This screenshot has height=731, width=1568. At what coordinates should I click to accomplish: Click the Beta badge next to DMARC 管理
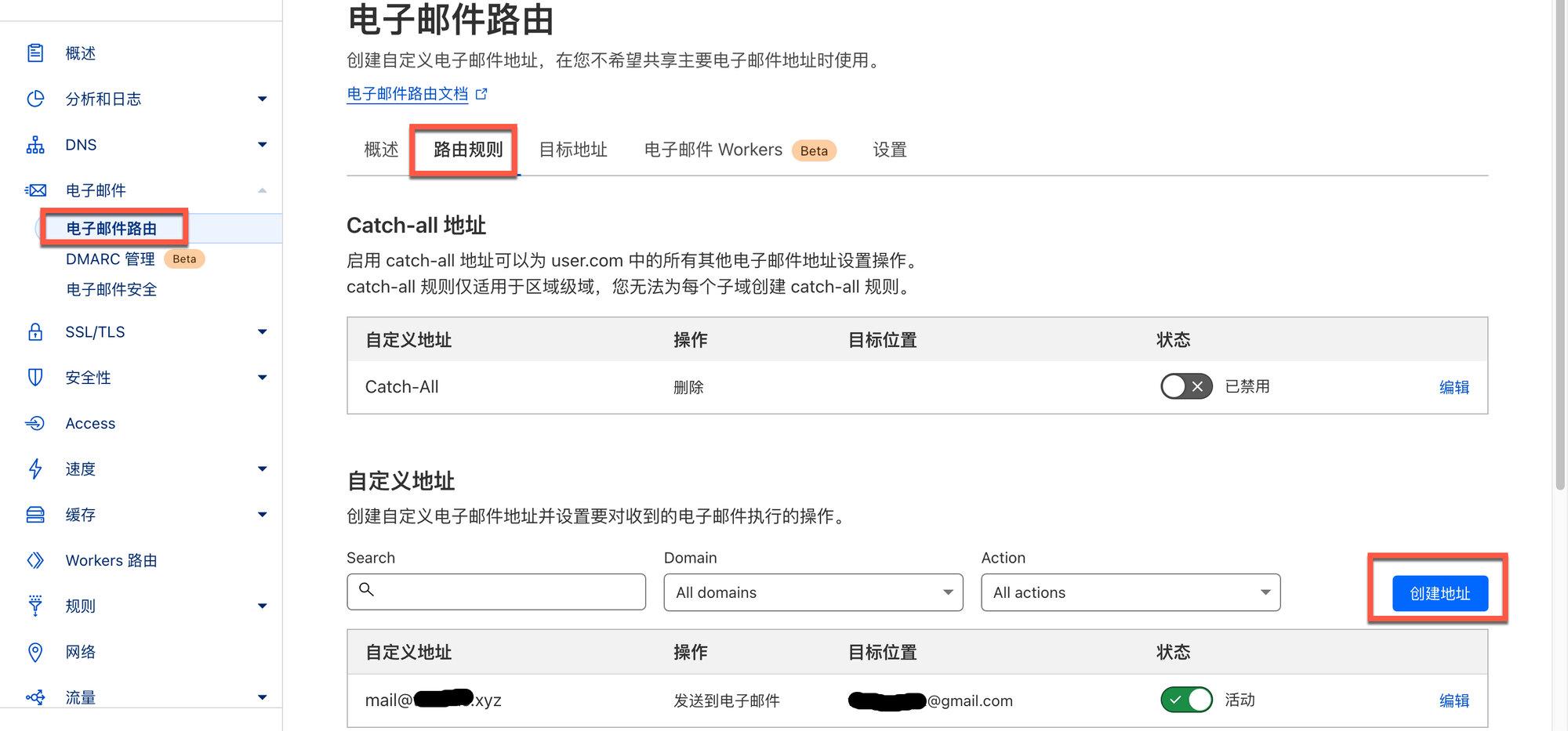point(184,259)
